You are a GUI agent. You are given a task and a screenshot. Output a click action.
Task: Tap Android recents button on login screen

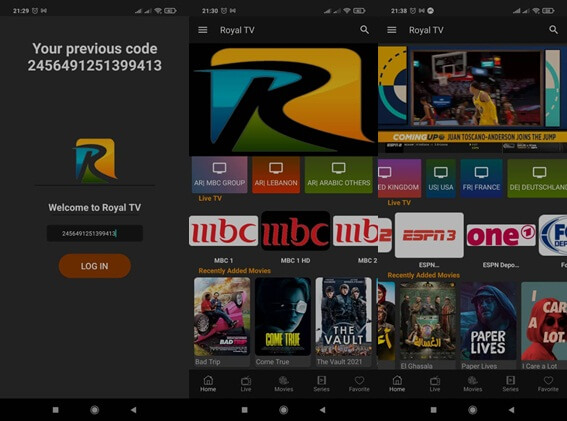point(55,410)
